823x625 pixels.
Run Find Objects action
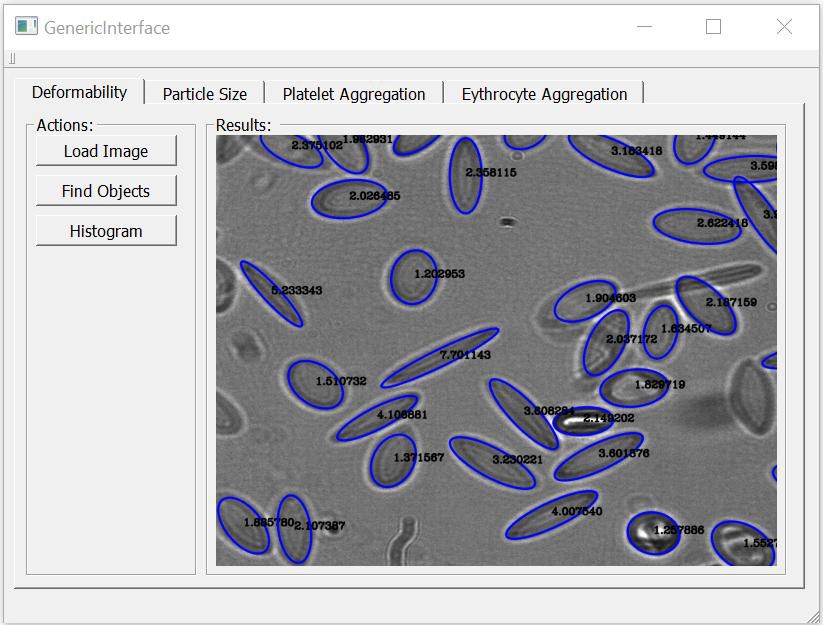106,191
